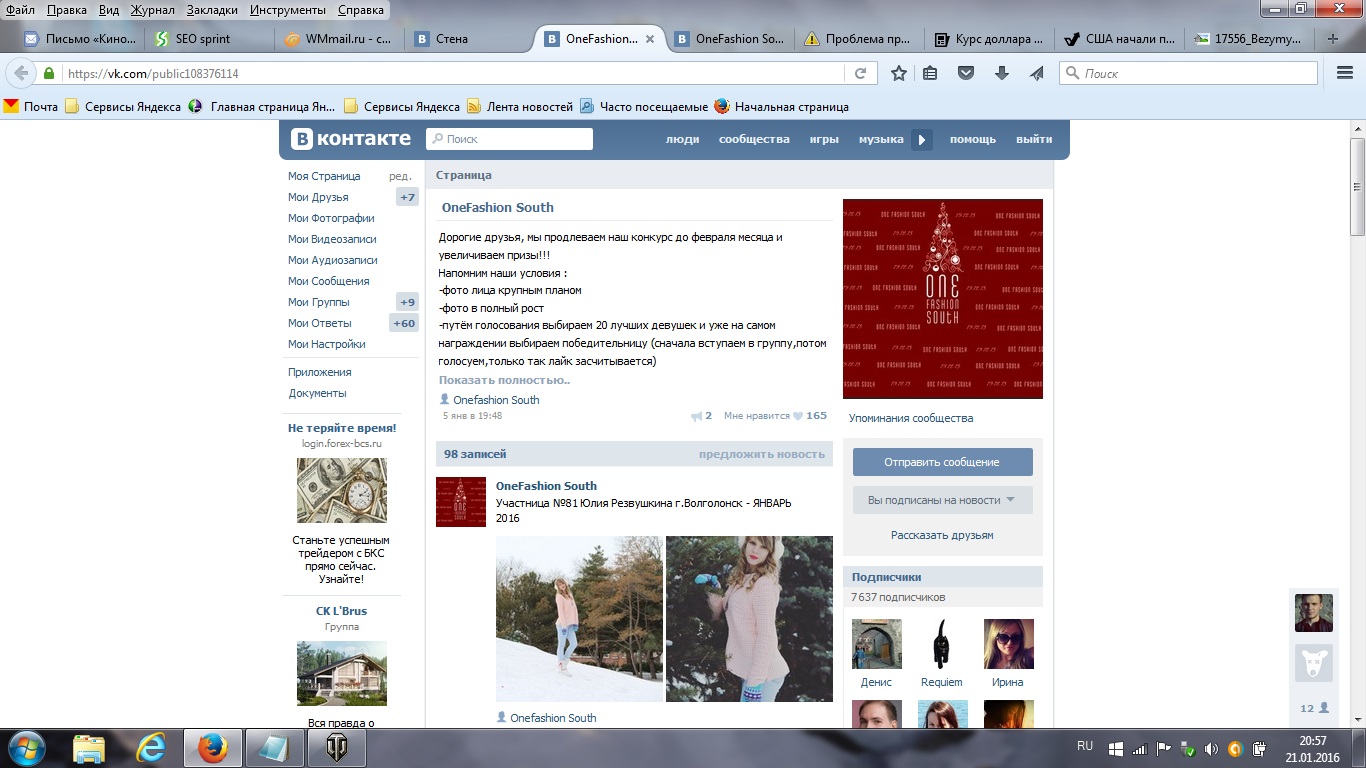This screenshot has height=778, width=1366.
Task: Click the +60 counter next to Мои Ответы
Action: (x=404, y=323)
